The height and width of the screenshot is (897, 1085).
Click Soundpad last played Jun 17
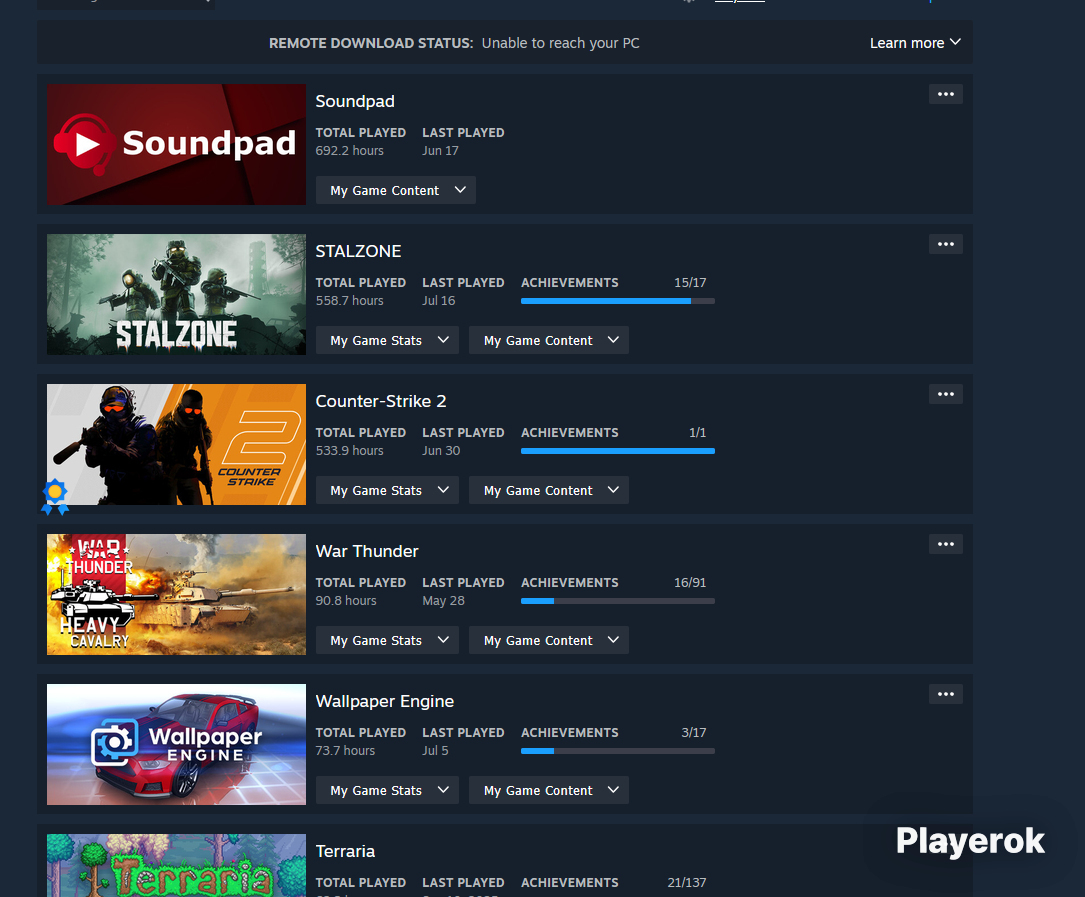[x=441, y=150]
